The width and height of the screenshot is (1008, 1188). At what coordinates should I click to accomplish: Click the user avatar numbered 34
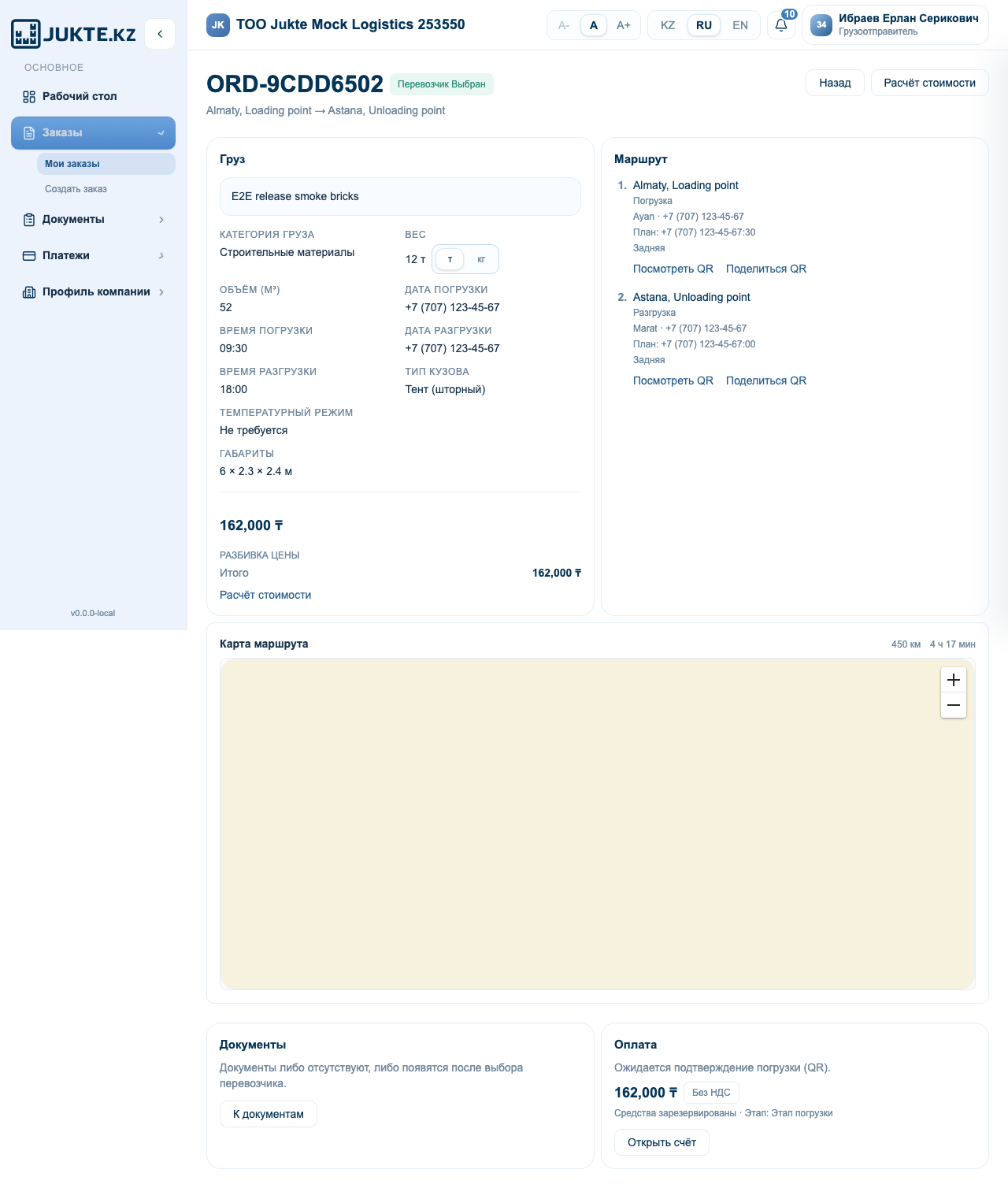click(821, 25)
